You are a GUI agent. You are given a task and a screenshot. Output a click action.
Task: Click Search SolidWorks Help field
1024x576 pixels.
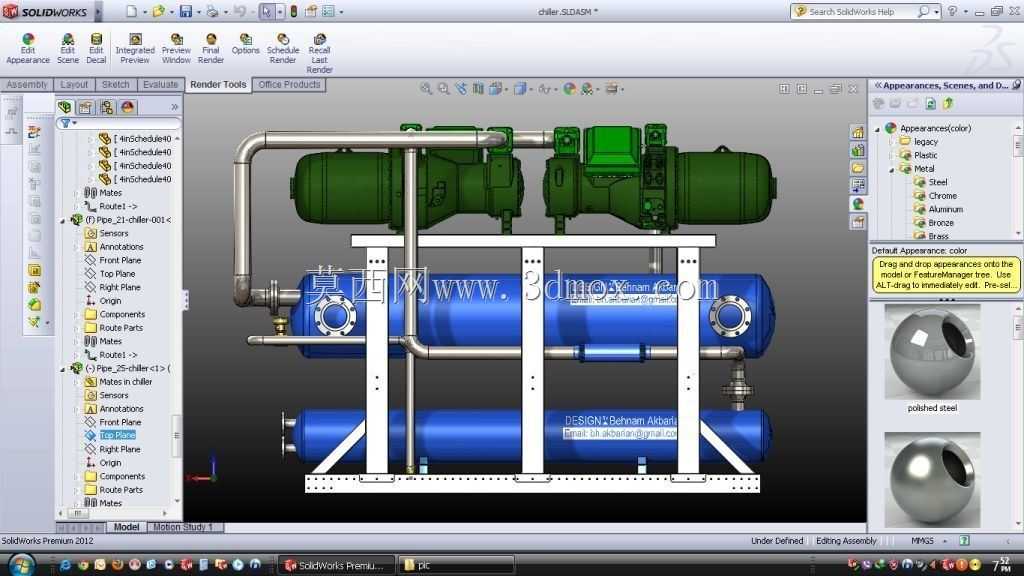856,12
